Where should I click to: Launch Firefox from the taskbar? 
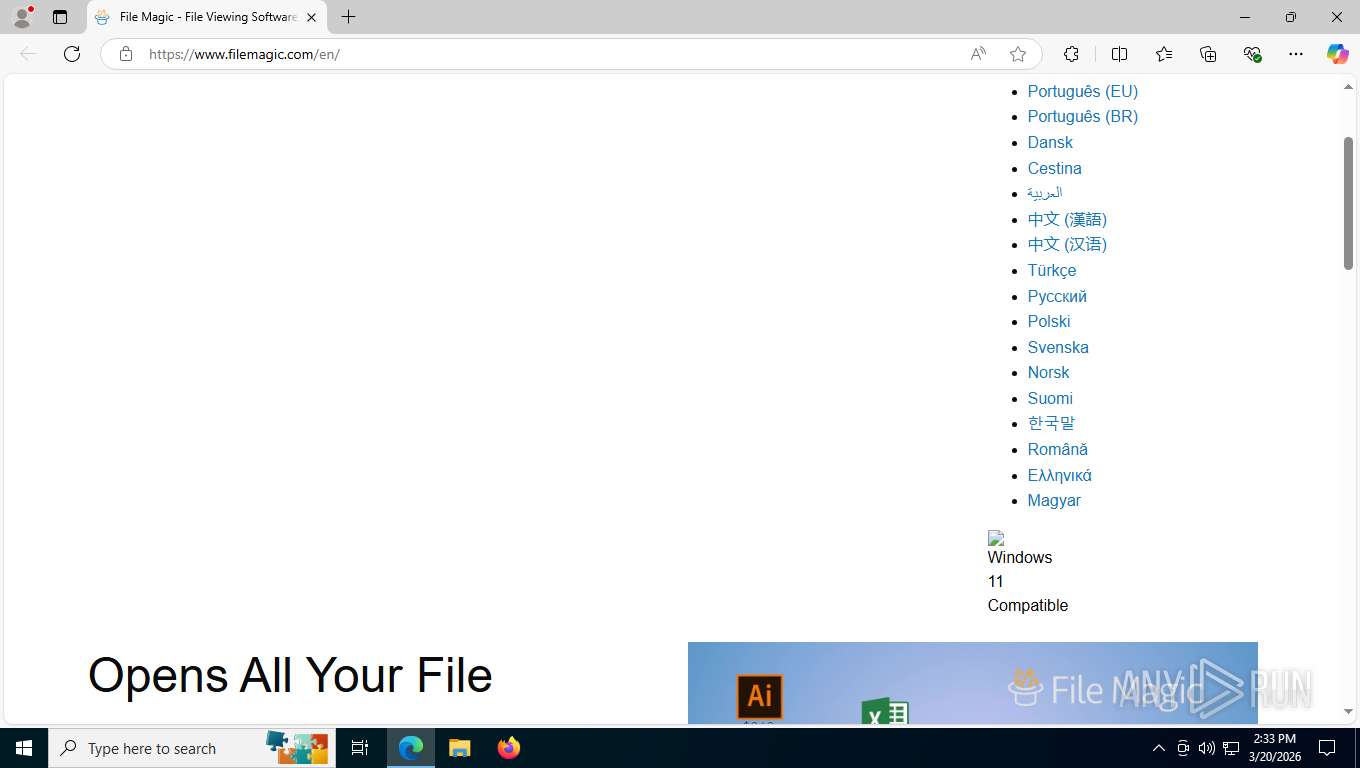pos(509,748)
